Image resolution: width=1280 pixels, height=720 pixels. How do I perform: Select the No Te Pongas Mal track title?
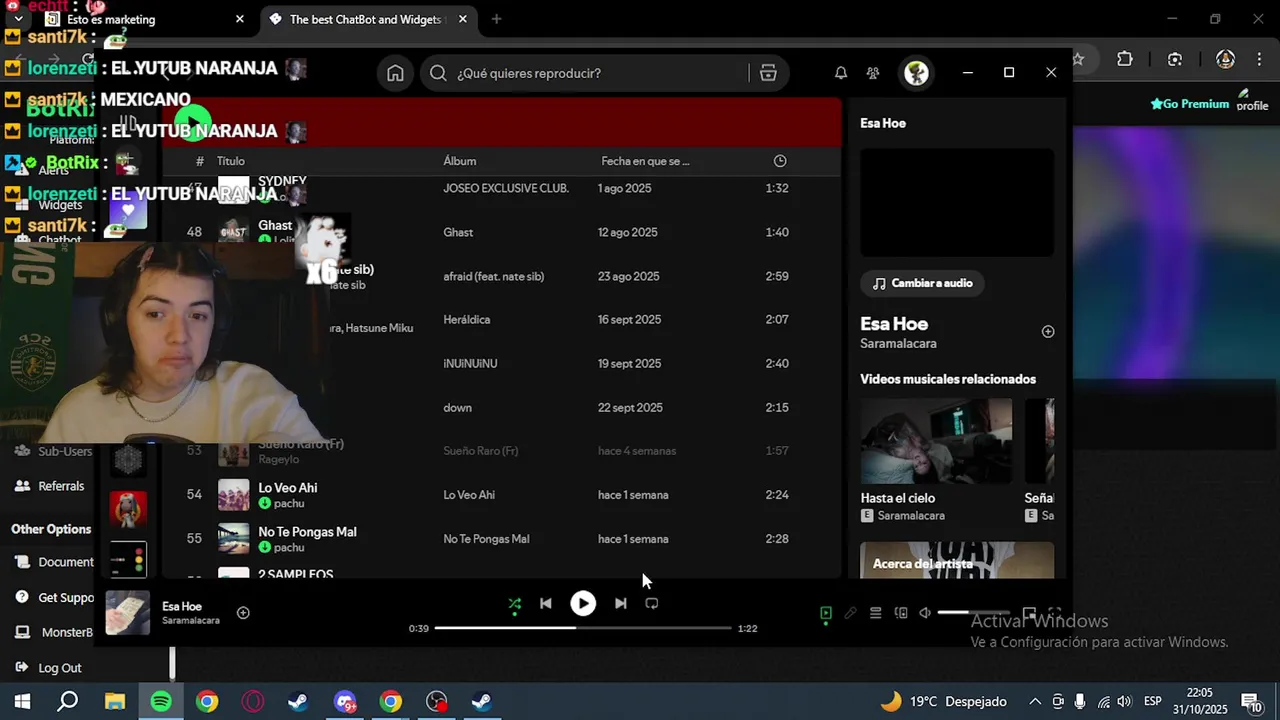[x=307, y=532]
